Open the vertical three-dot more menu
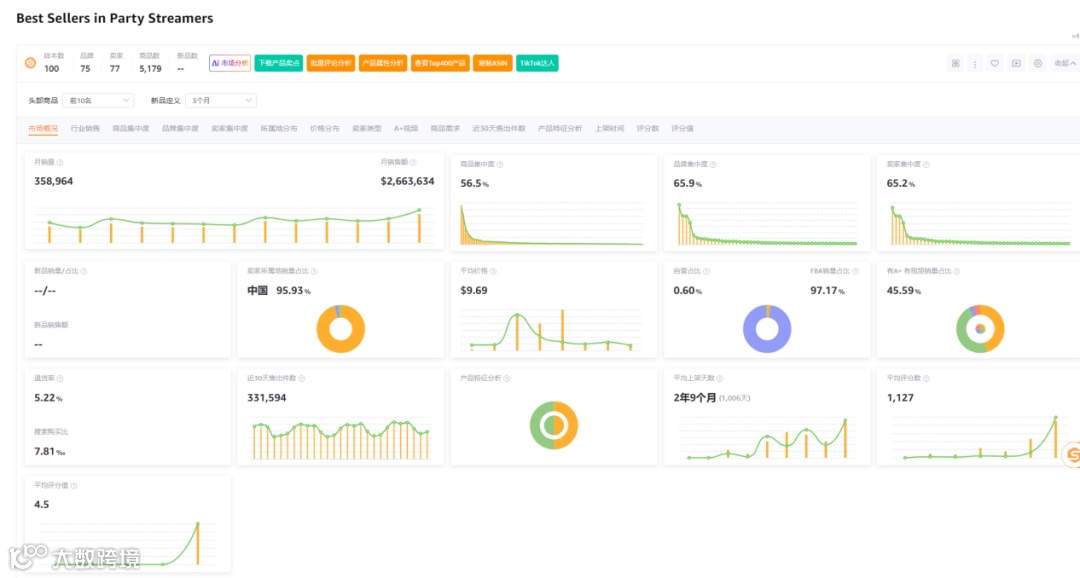 click(x=975, y=63)
